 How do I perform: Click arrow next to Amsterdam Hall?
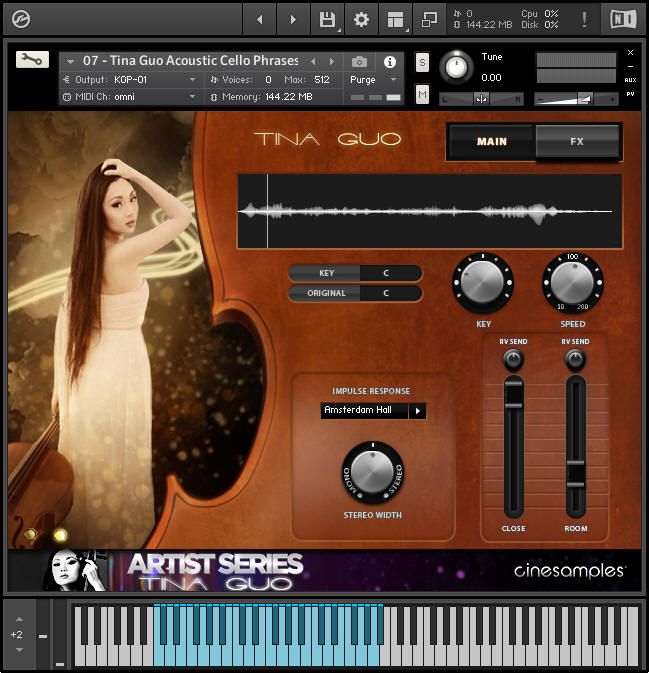point(417,411)
